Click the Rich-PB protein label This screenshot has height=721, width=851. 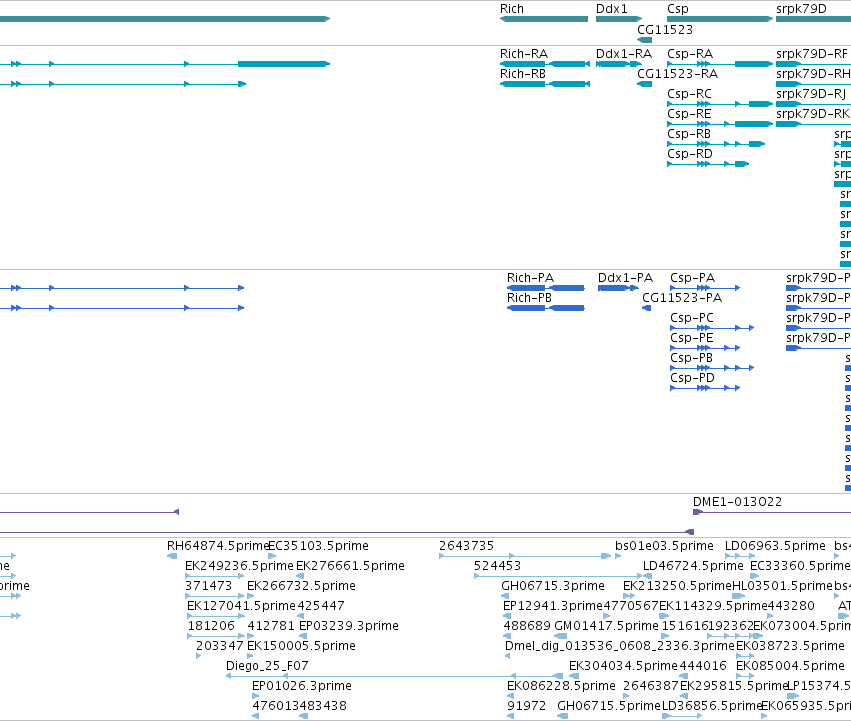(529, 298)
